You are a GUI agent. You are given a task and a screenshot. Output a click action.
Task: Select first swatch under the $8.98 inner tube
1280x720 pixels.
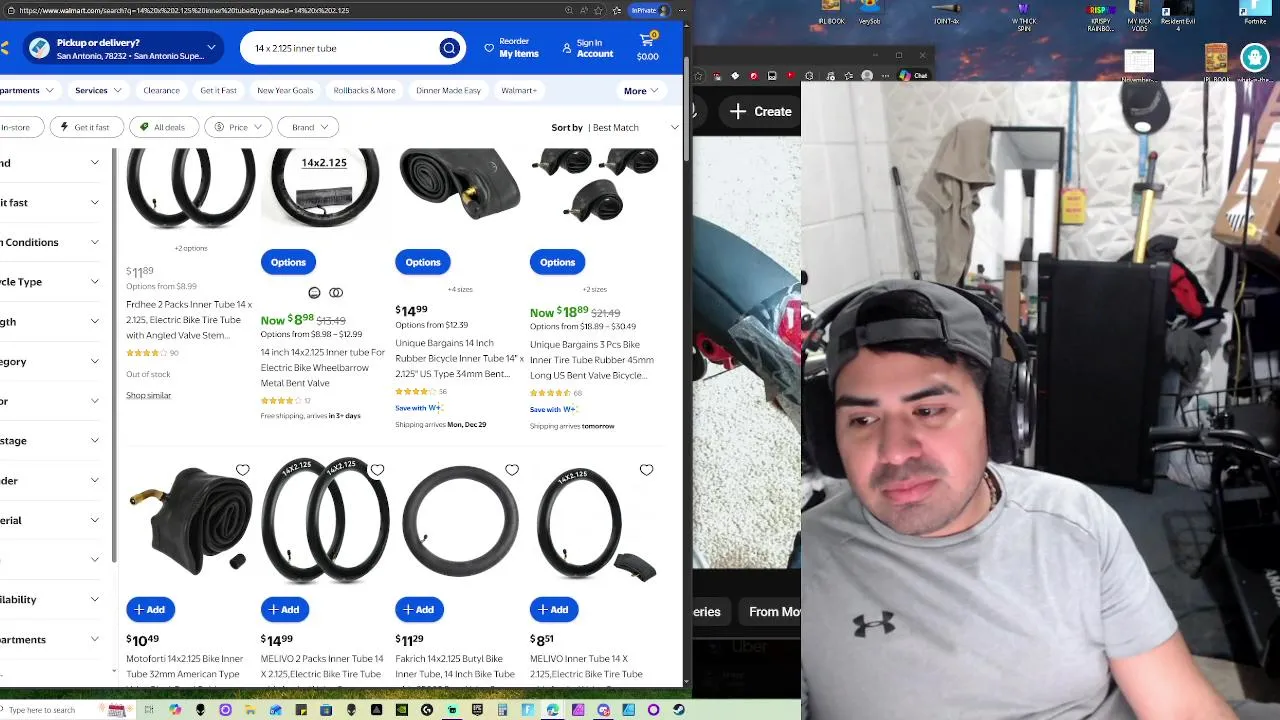314,293
